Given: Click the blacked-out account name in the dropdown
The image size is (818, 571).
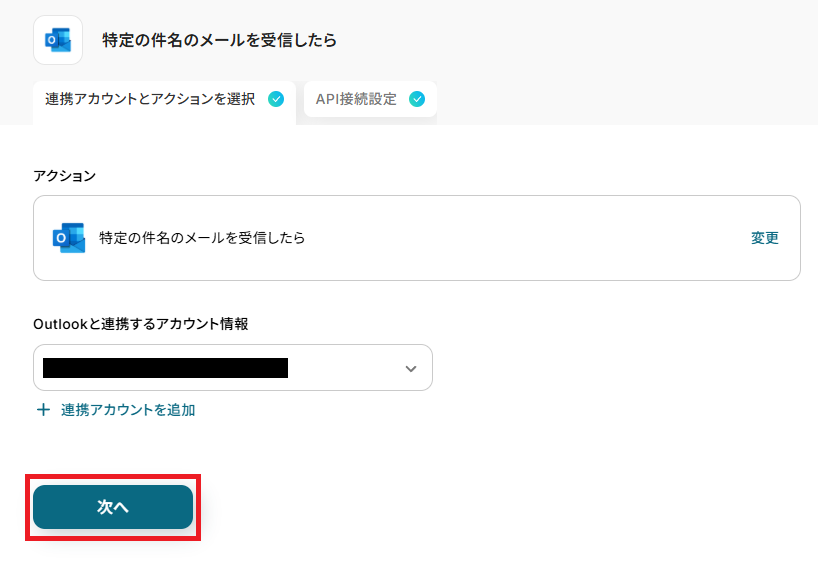Looking at the screenshot, I should (x=165, y=368).
